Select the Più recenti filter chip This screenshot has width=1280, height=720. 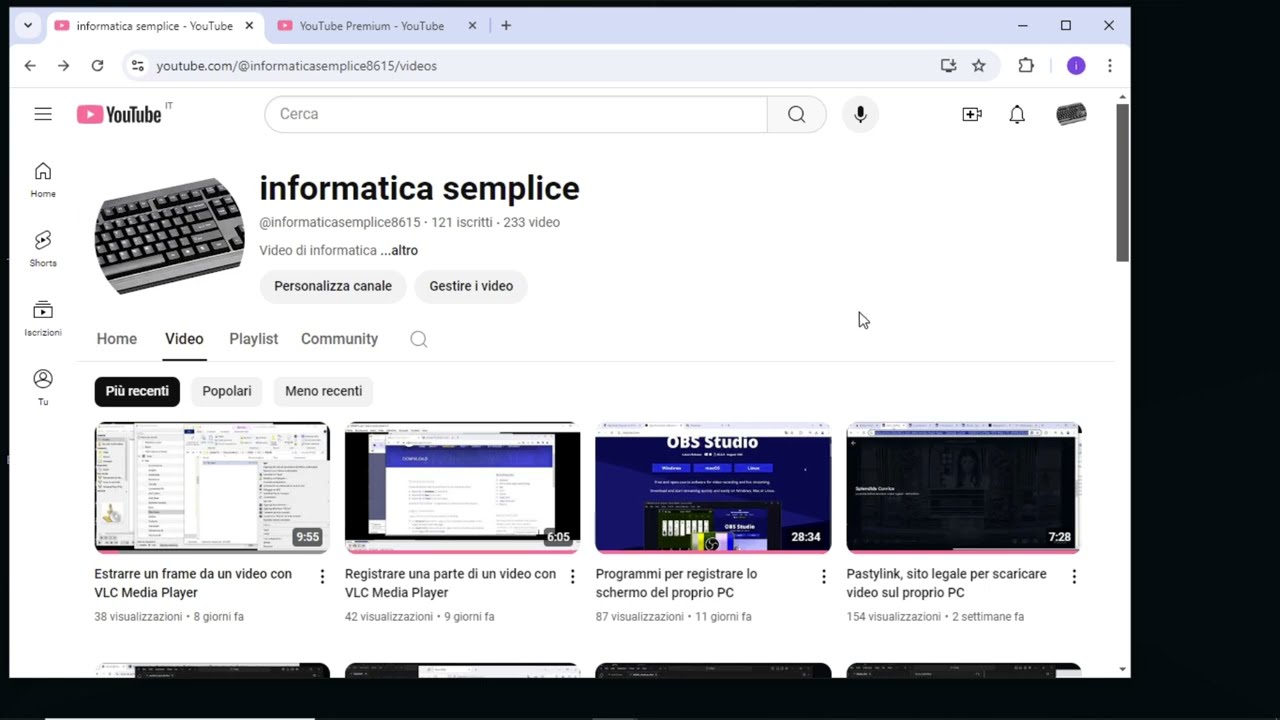(x=137, y=391)
